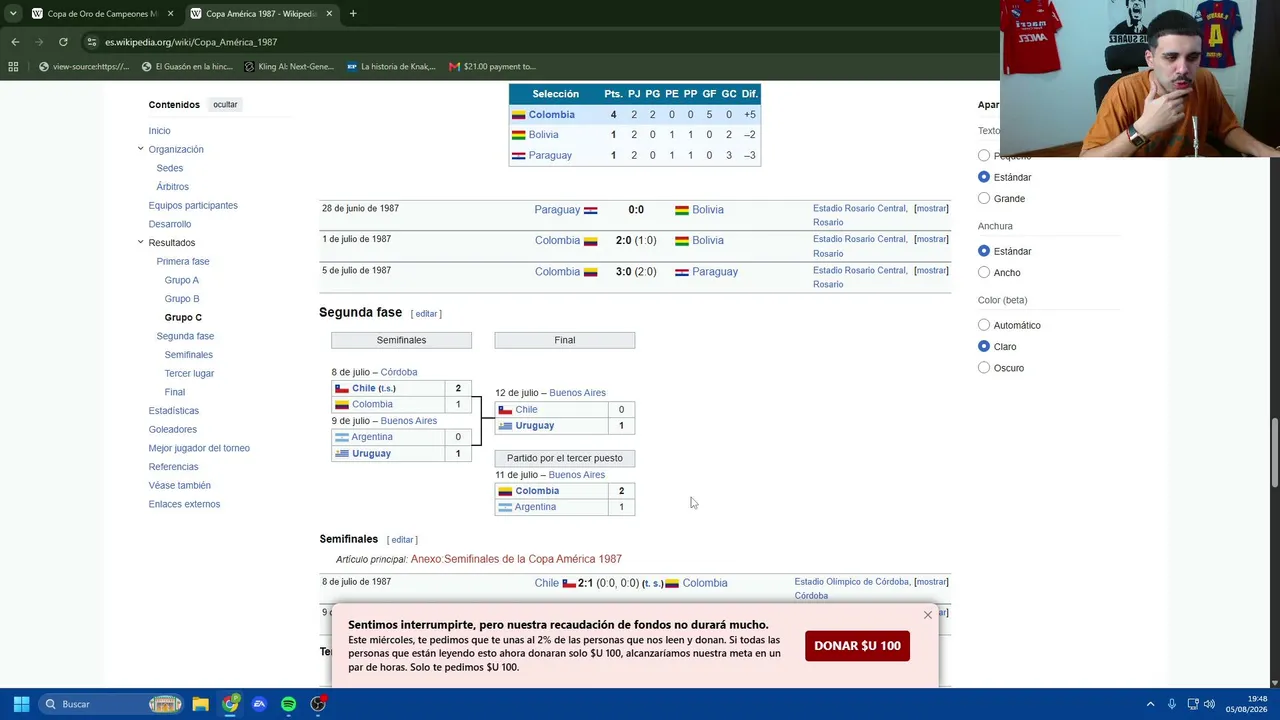The width and height of the screenshot is (1280, 720).
Task: Open the El Guasón bookmark
Action: 186,67
